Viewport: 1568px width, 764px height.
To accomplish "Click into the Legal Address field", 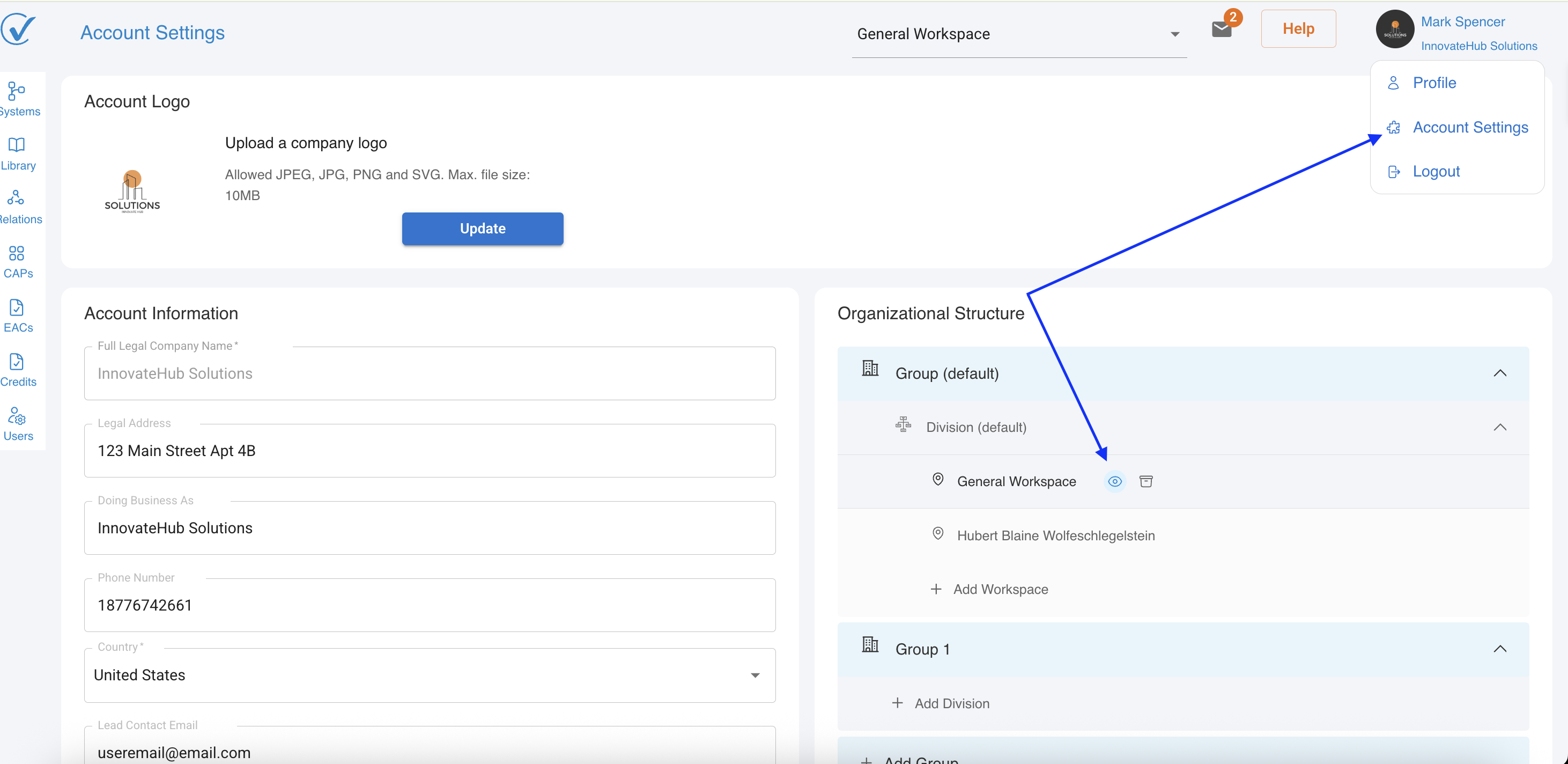I will click(x=429, y=451).
